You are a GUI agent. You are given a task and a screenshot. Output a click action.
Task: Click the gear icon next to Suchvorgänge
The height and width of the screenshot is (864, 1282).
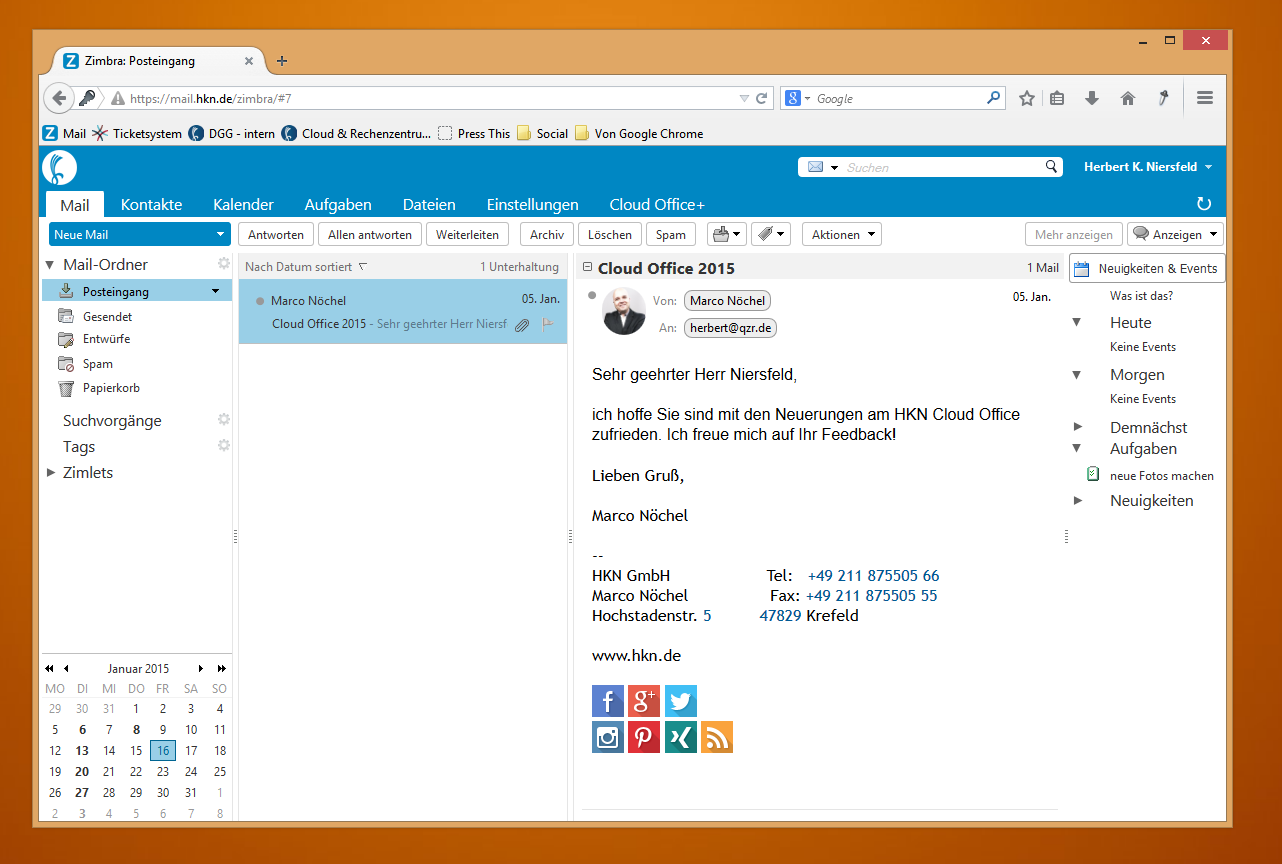tap(224, 420)
